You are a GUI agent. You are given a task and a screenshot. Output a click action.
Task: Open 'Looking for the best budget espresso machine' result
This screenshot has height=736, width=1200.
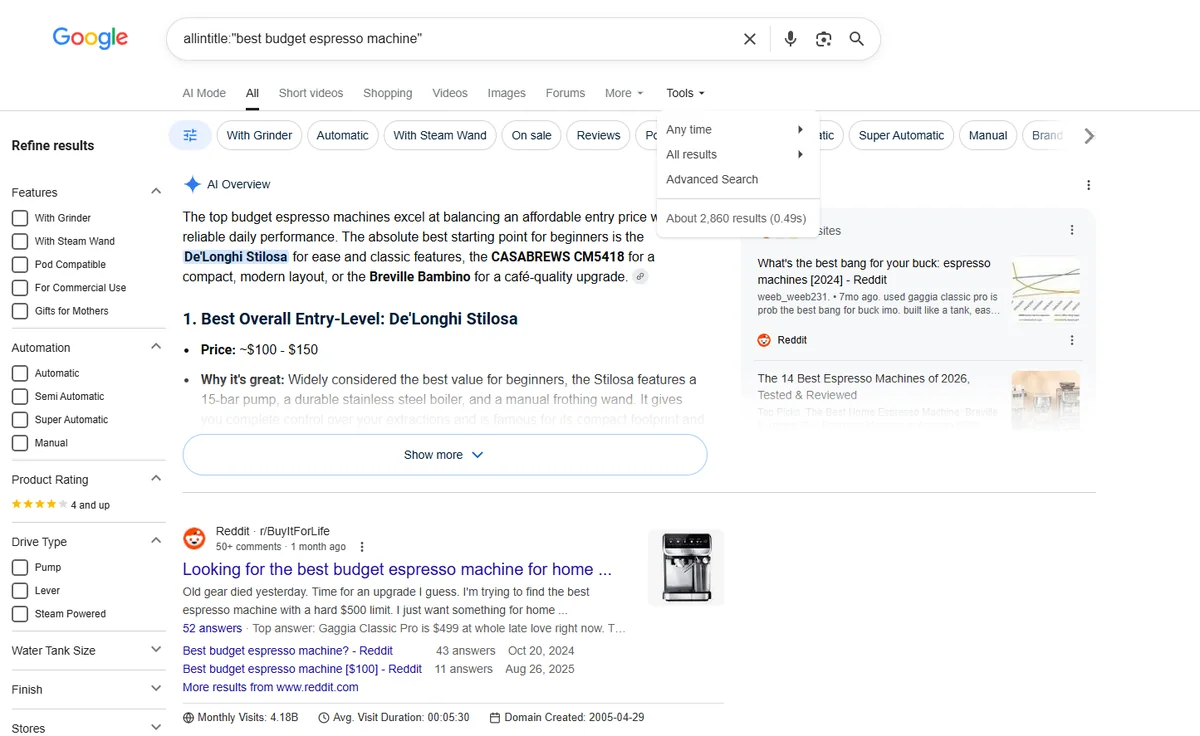click(397, 569)
